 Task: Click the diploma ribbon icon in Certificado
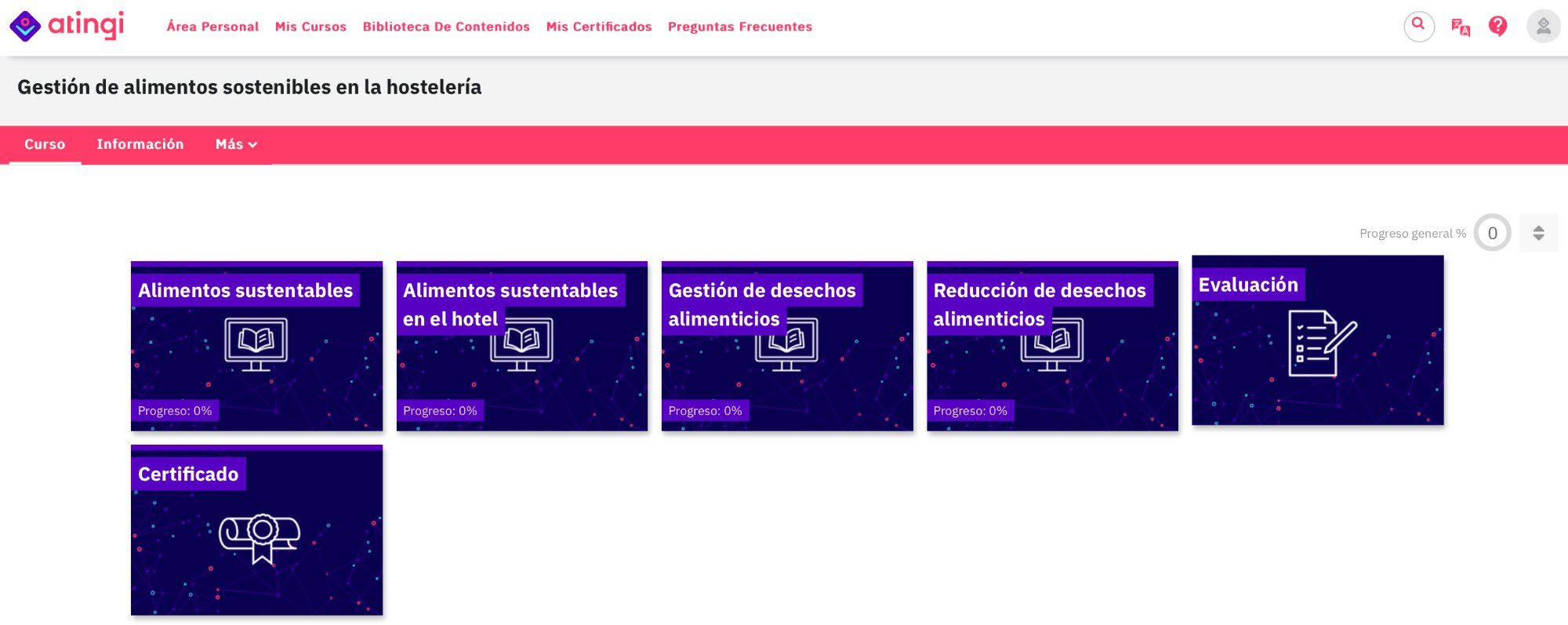pyautogui.click(x=260, y=538)
